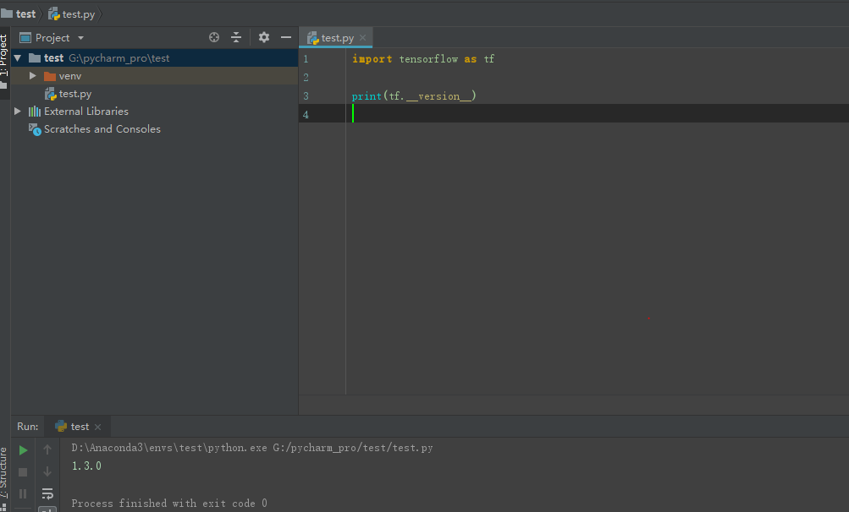This screenshot has width=849, height=512.
Task: Jump up the run output stack trace
Action: pyautogui.click(x=48, y=449)
